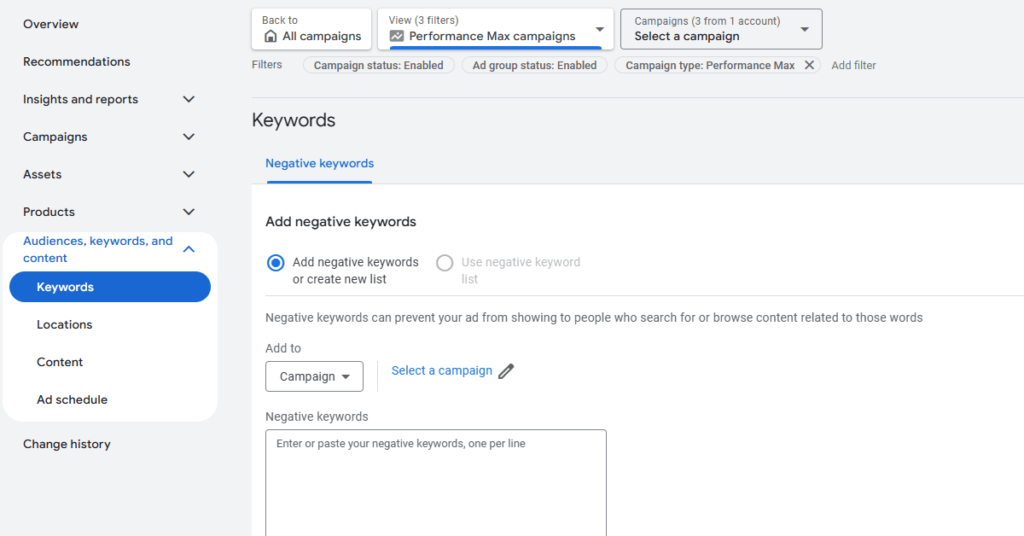Screen dimensions: 1024x536
Task: Open Recommendations in the sidebar
Action: [x=76, y=61]
